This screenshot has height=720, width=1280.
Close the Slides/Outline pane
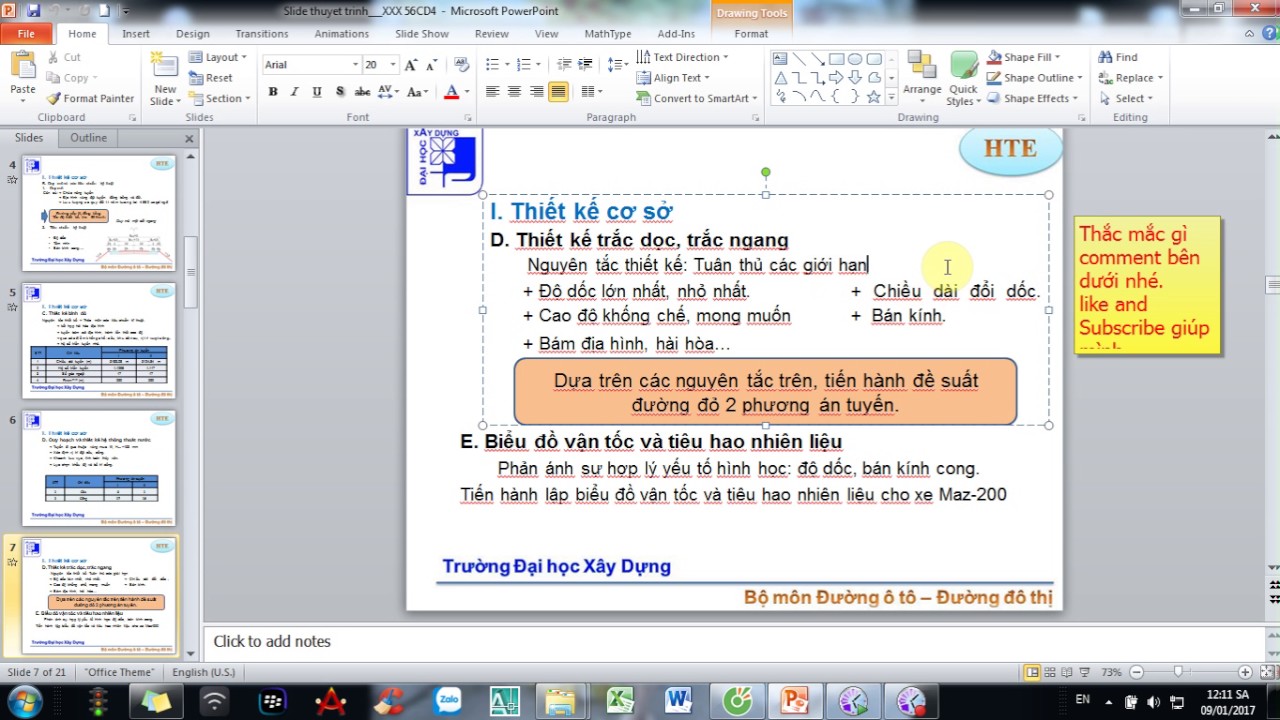pos(189,138)
